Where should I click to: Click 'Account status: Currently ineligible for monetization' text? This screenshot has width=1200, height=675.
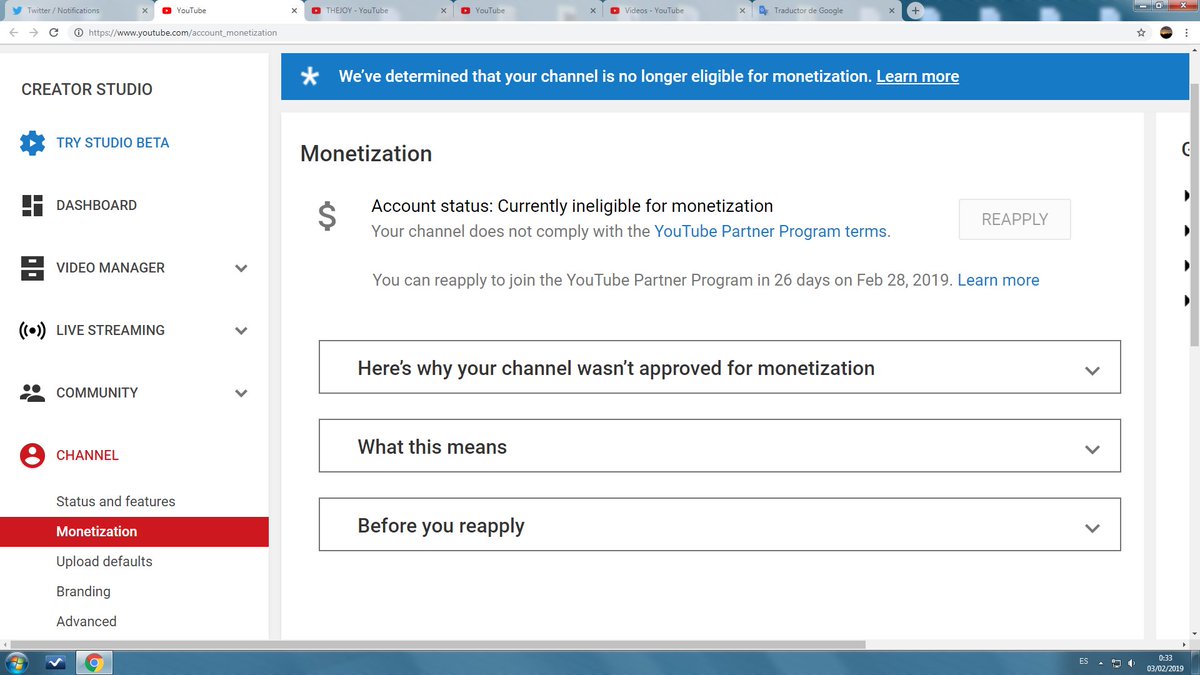tap(572, 206)
